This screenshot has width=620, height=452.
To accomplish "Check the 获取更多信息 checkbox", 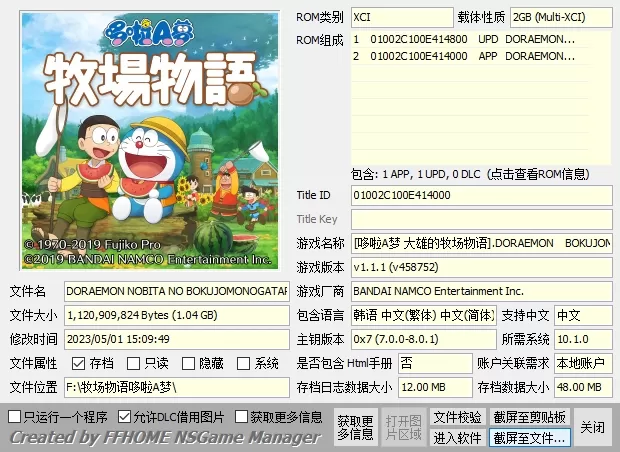I will click(x=241, y=416).
